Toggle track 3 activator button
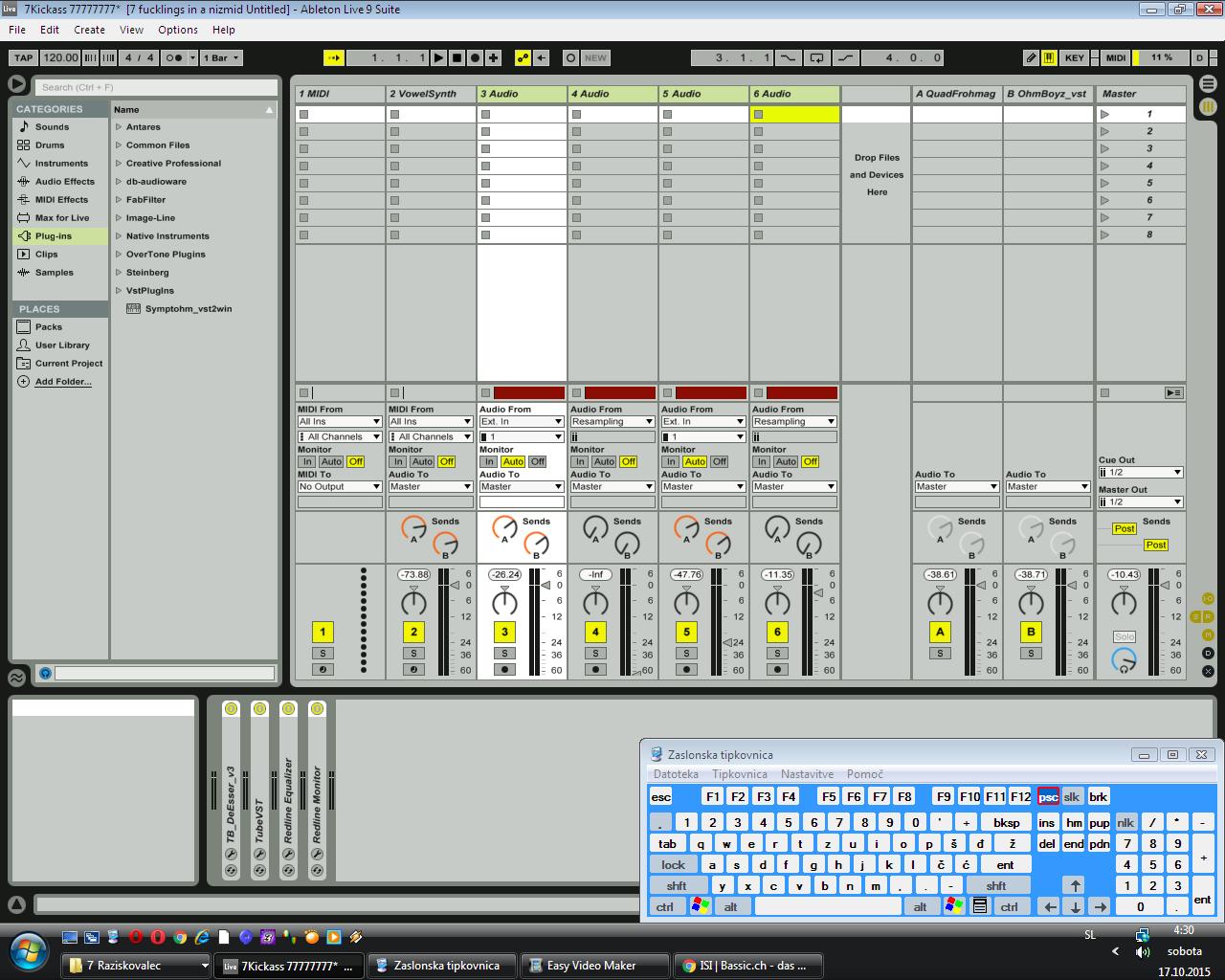This screenshot has width=1225, height=980. [504, 632]
